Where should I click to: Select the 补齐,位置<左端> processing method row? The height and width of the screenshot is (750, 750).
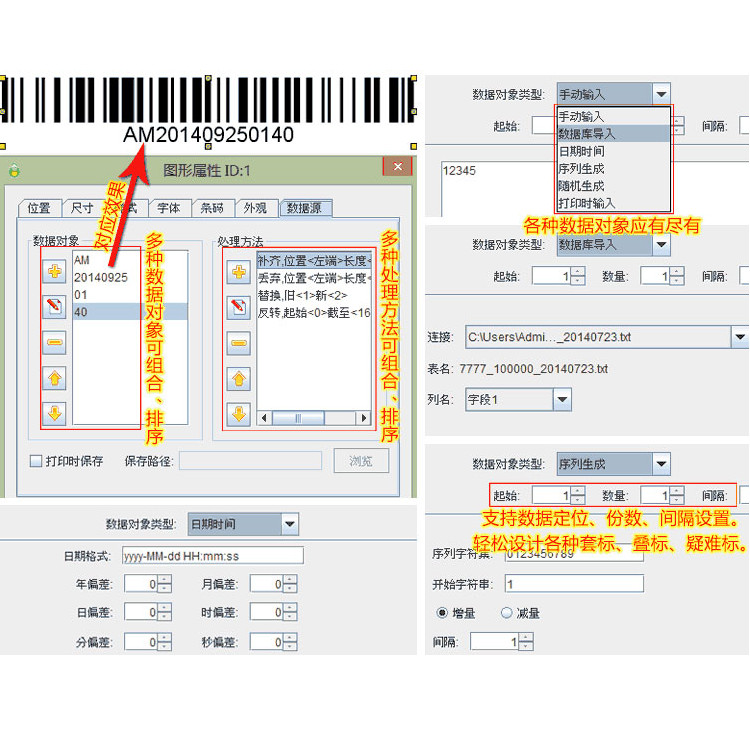click(314, 261)
